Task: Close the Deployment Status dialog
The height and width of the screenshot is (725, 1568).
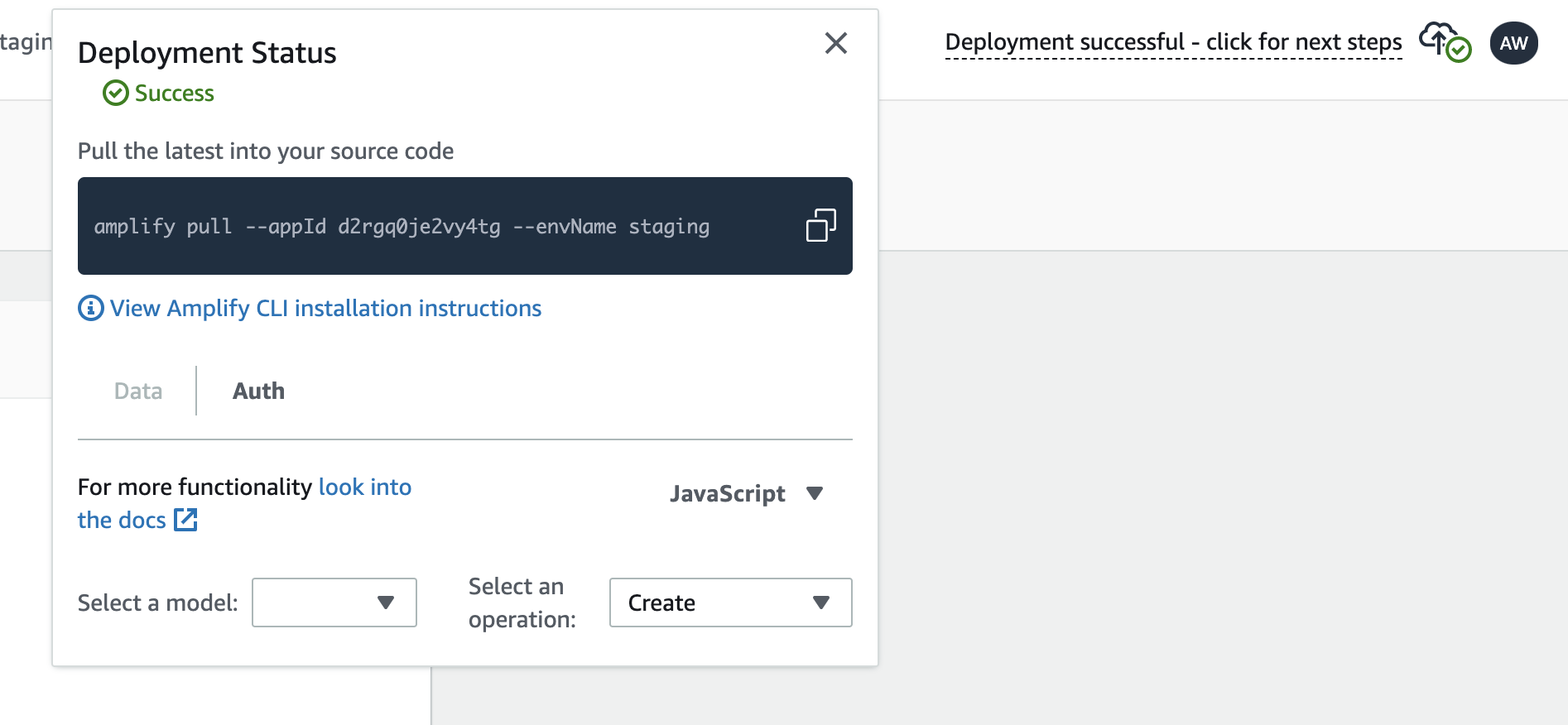Action: [836, 43]
